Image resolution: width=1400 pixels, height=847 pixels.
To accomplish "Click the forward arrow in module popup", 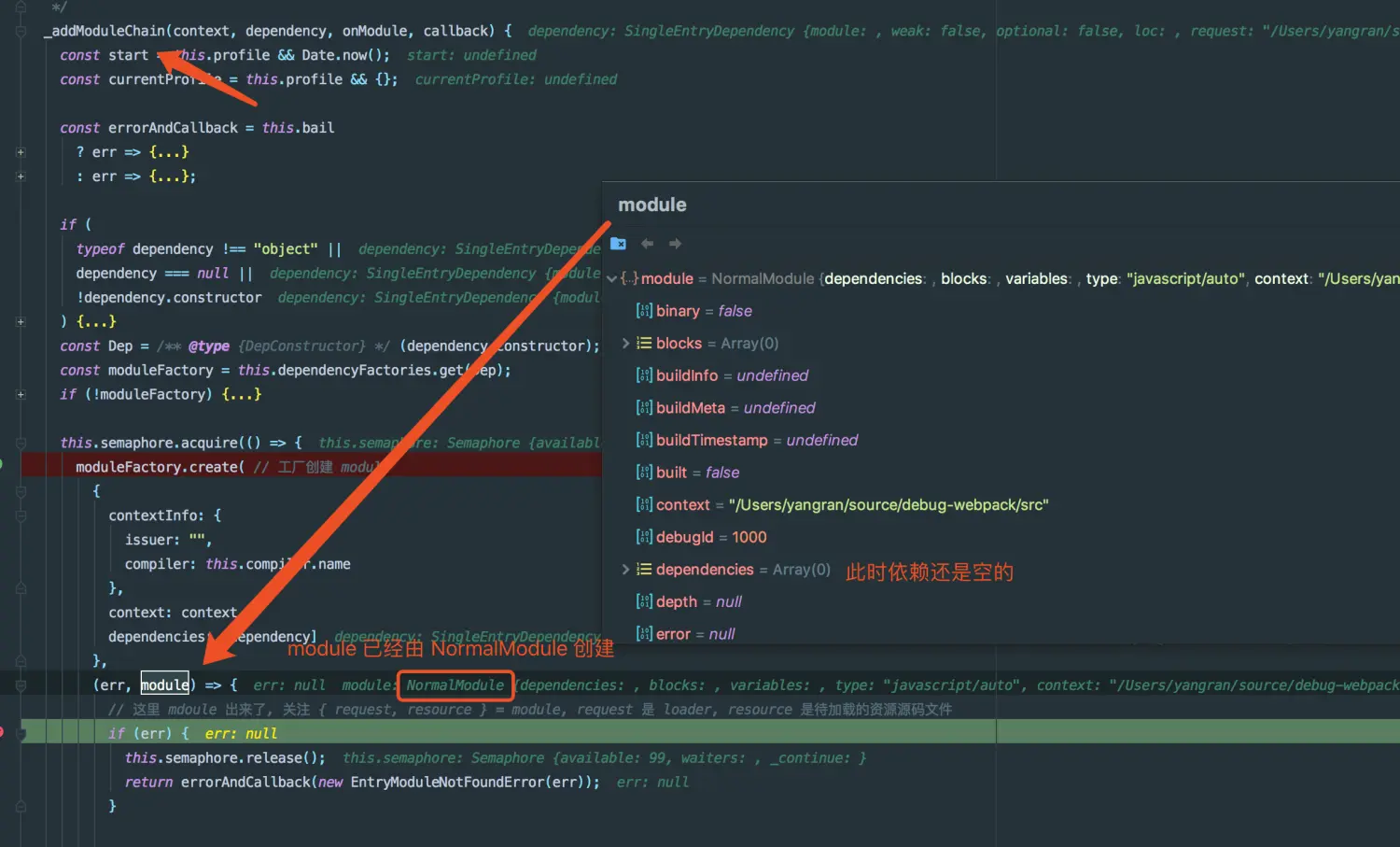I will (x=675, y=244).
